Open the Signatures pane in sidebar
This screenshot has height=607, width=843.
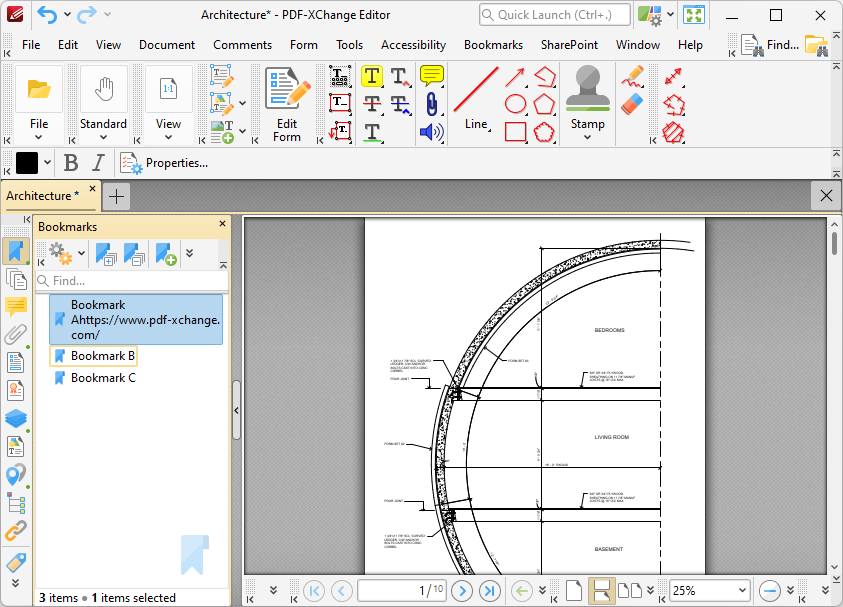16,390
